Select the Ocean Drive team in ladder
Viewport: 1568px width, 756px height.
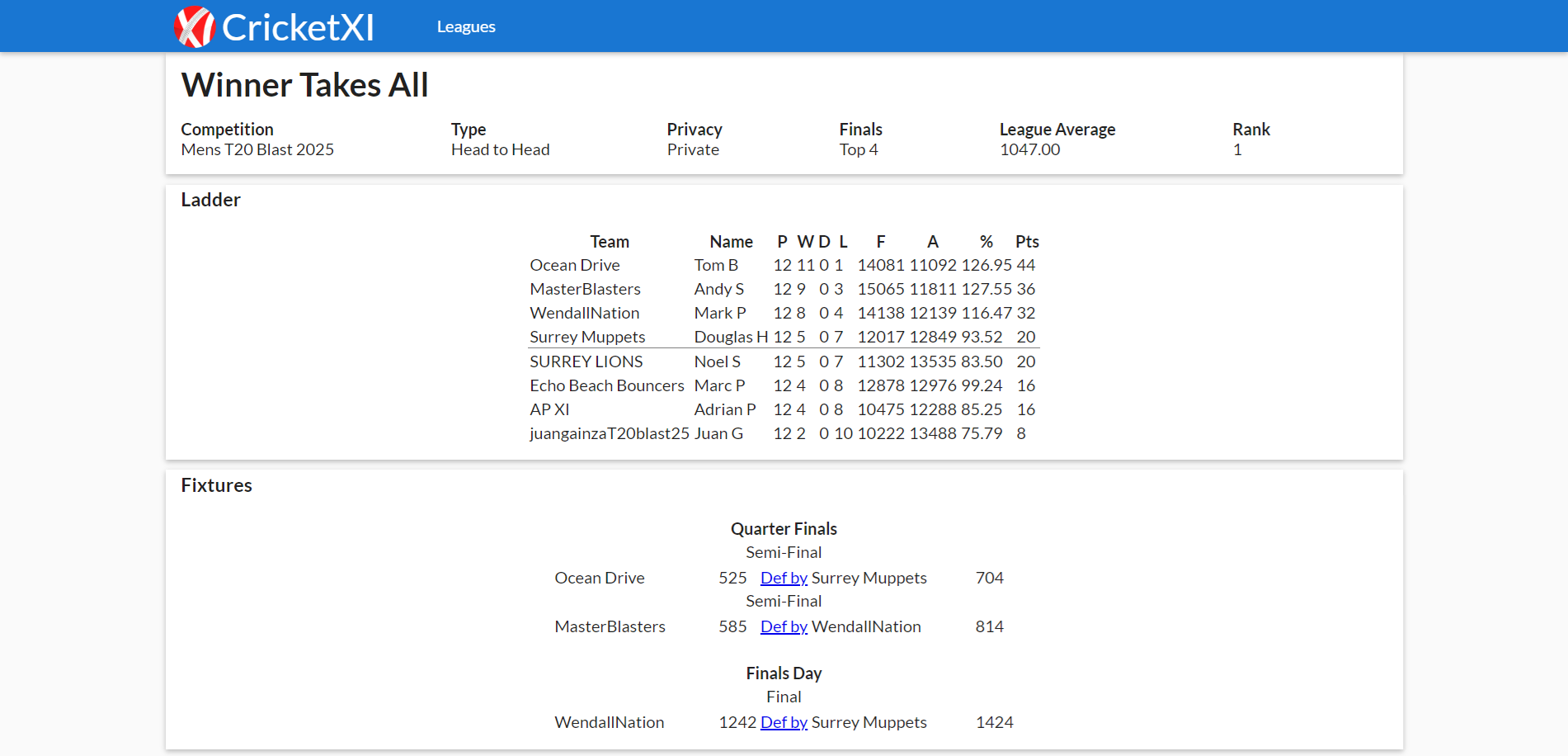click(x=575, y=265)
